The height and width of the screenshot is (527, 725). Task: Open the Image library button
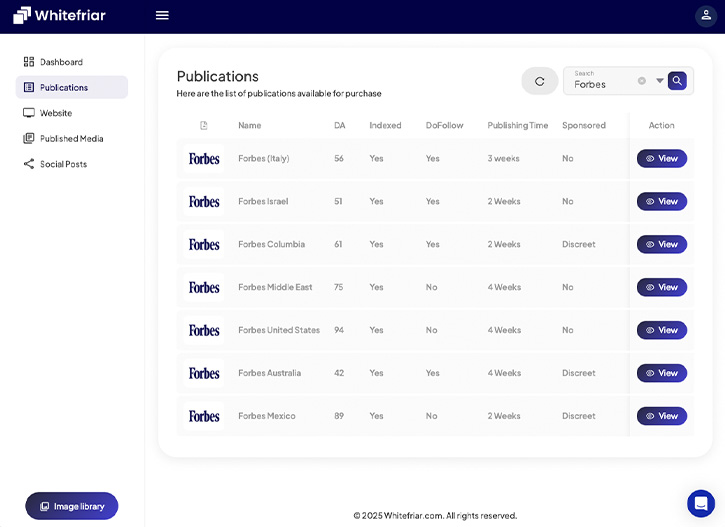(72, 506)
